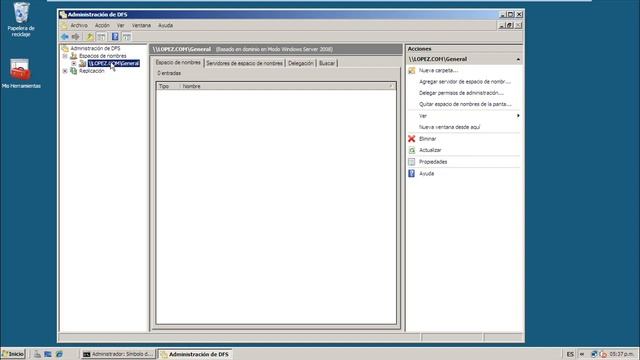Sort by the Tipo column header
640x360 pixels.
[168, 86]
